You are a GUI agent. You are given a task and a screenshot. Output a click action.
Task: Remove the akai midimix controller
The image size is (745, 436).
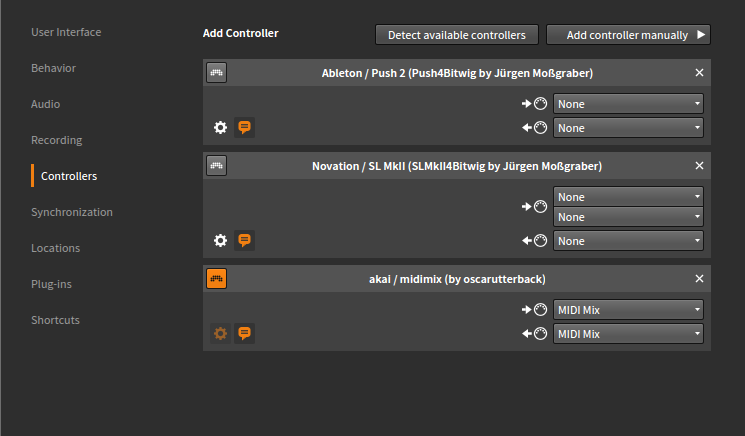699,279
